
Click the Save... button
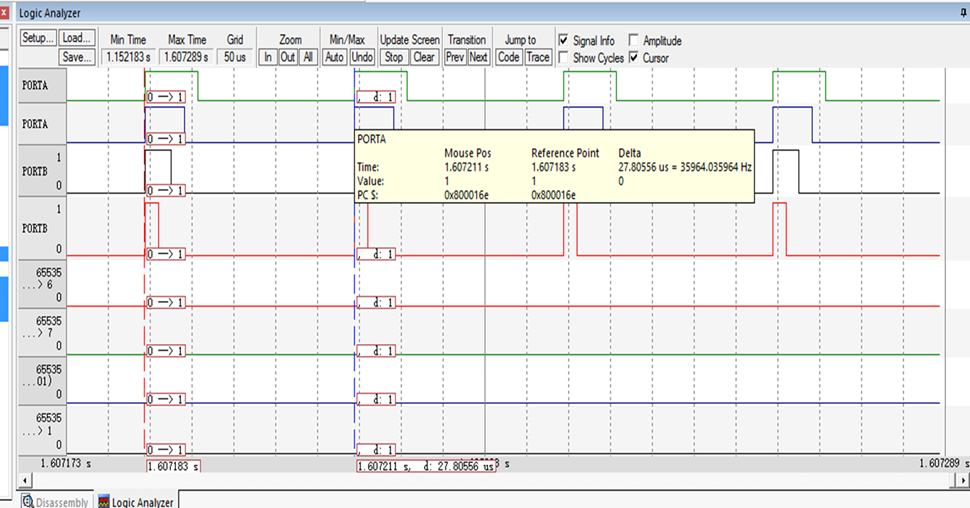pos(76,57)
